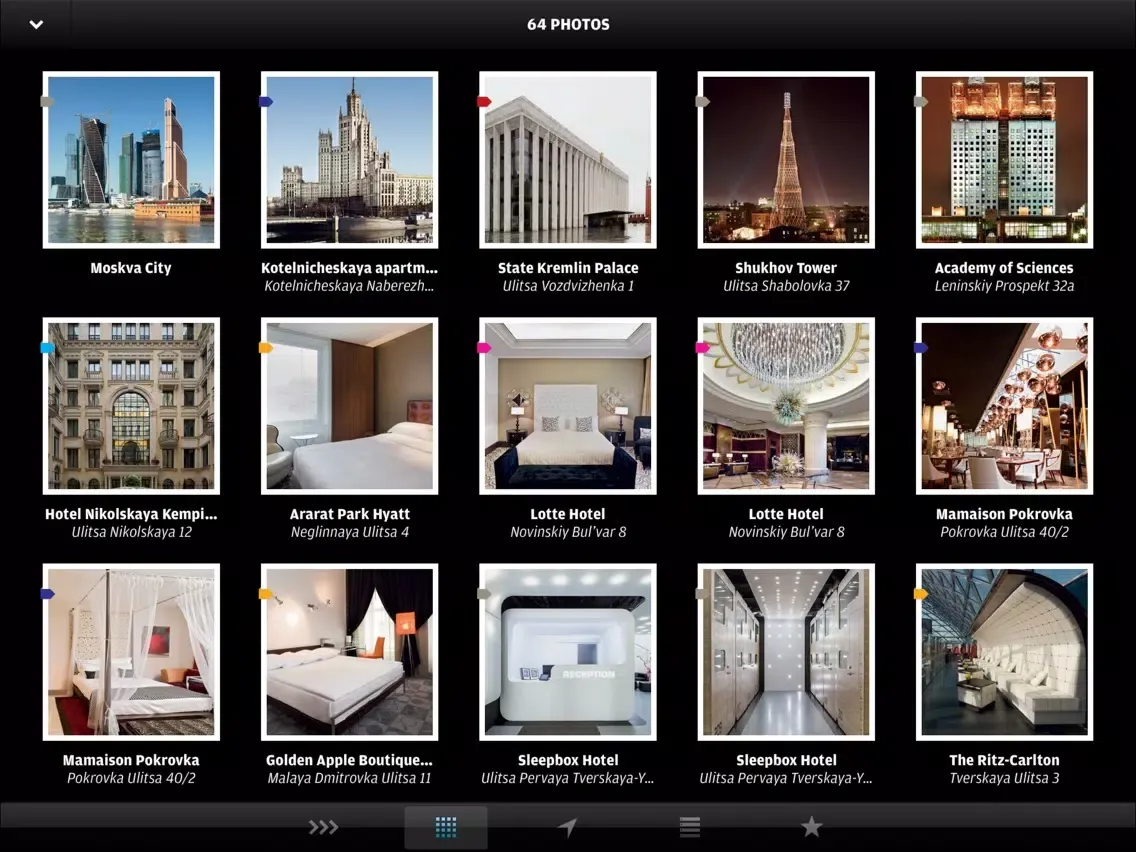Switch to the location arrow map view
Image resolution: width=1136 pixels, height=852 pixels.
[x=567, y=827]
